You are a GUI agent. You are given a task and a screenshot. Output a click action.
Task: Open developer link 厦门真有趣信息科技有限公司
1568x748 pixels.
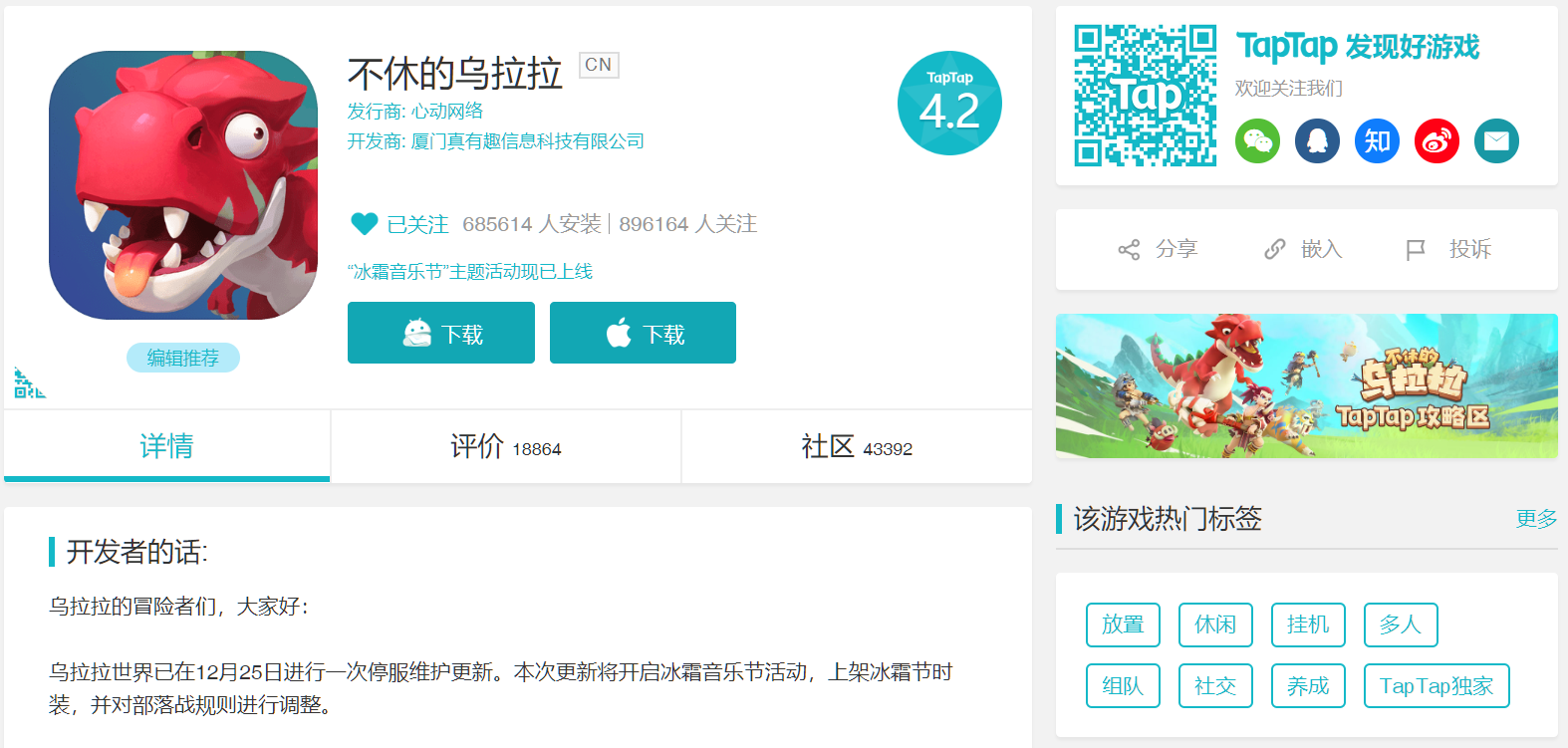(528, 141)
